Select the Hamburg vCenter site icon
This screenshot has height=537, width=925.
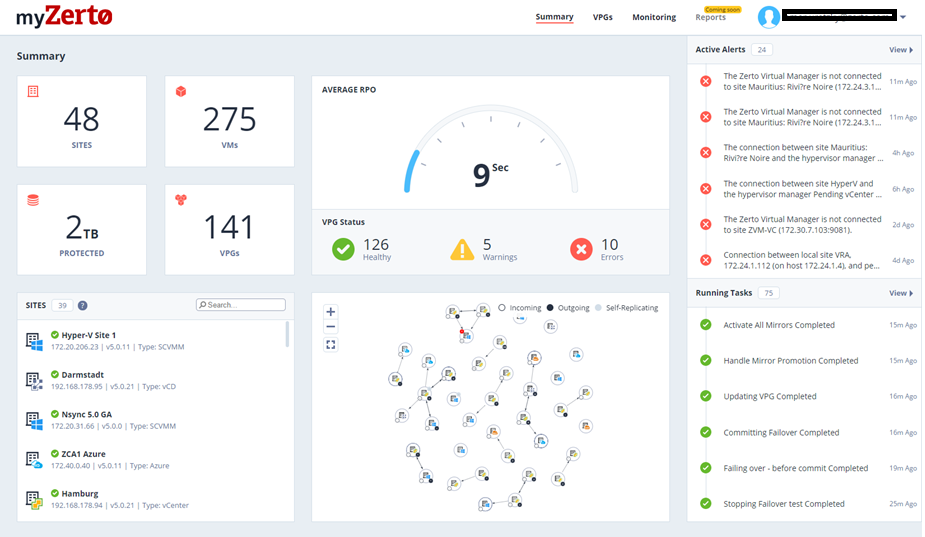pyautogui.click(x=34, y=500)
